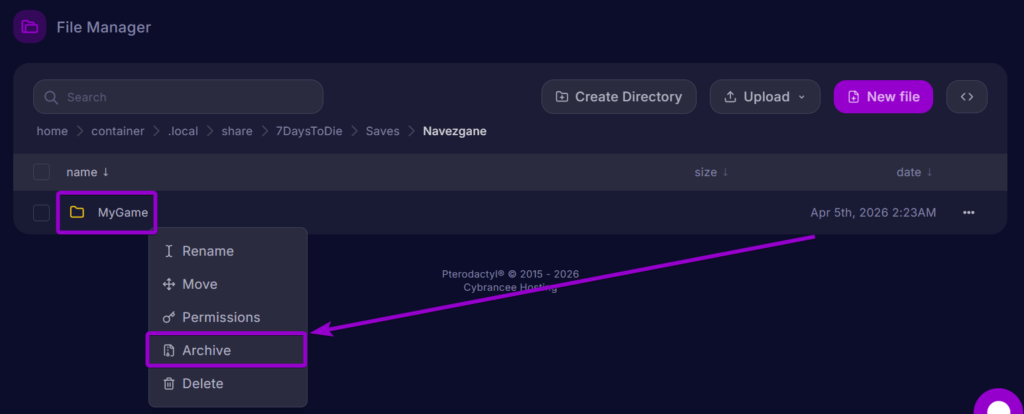The height and width of the screenshot is (414, 1024).
Task: Click the Create Directory button
Action: point(618,97)
